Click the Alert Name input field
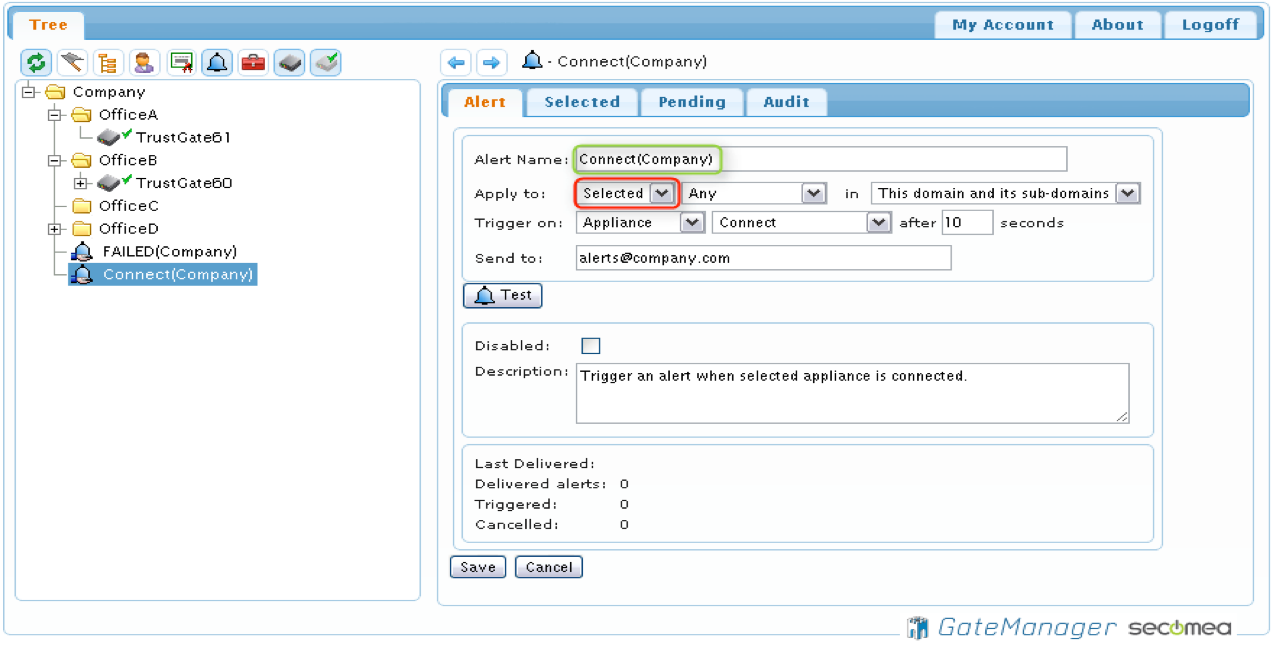This screenshot has height=647, width=1275. [x=822, y=159]
